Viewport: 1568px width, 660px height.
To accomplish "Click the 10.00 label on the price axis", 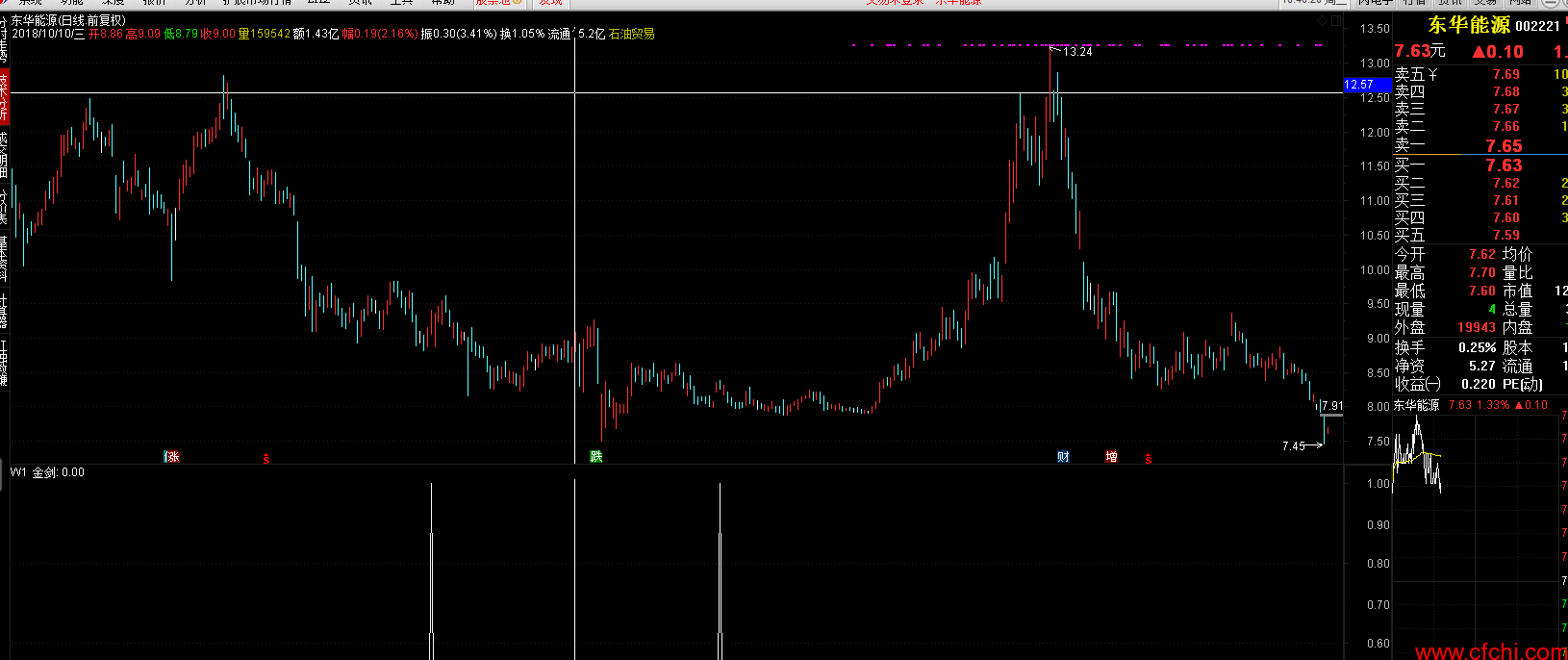I will click(1377, 269).
